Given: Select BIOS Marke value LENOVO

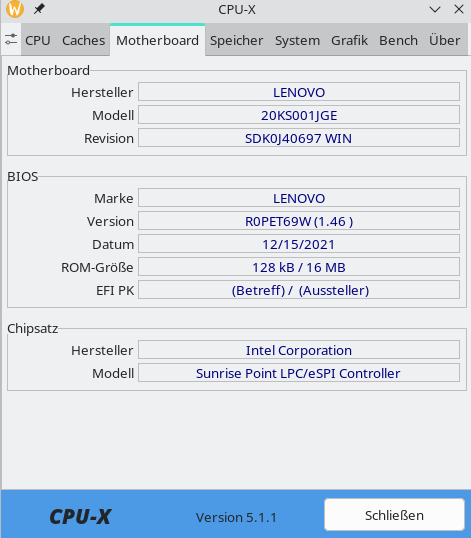Looking at the screenshot, I should click(299, 198).
